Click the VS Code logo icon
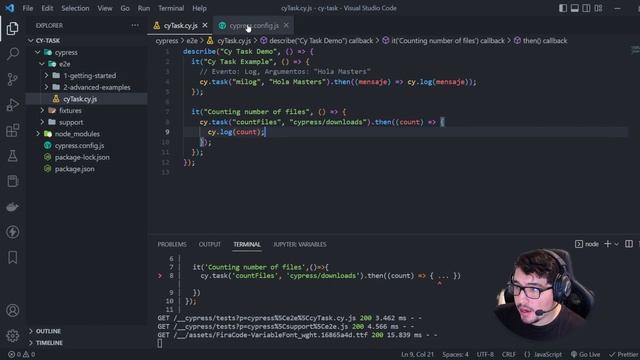This screenshot has width=640, height=360. [x=10, y=8]
